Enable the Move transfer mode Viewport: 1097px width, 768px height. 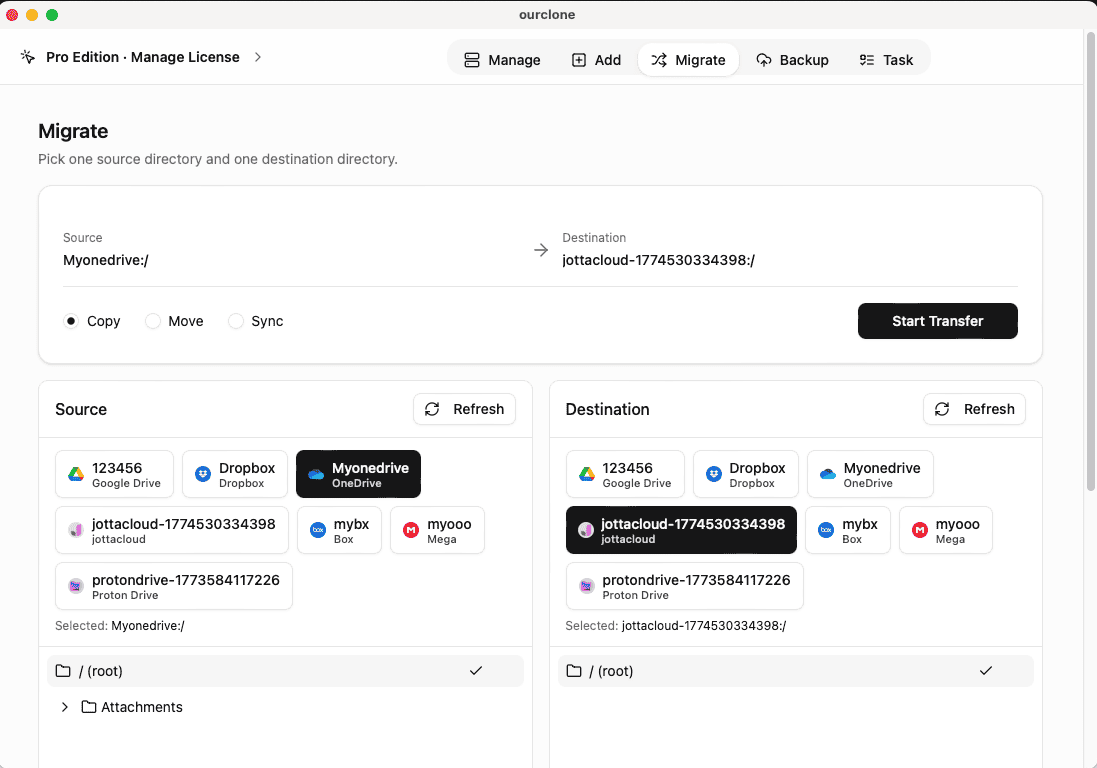153,321
